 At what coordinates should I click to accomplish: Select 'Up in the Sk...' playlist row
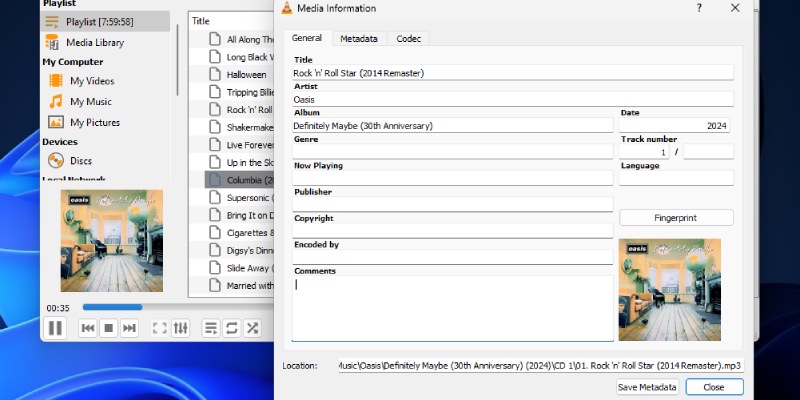tap(240, 163)
